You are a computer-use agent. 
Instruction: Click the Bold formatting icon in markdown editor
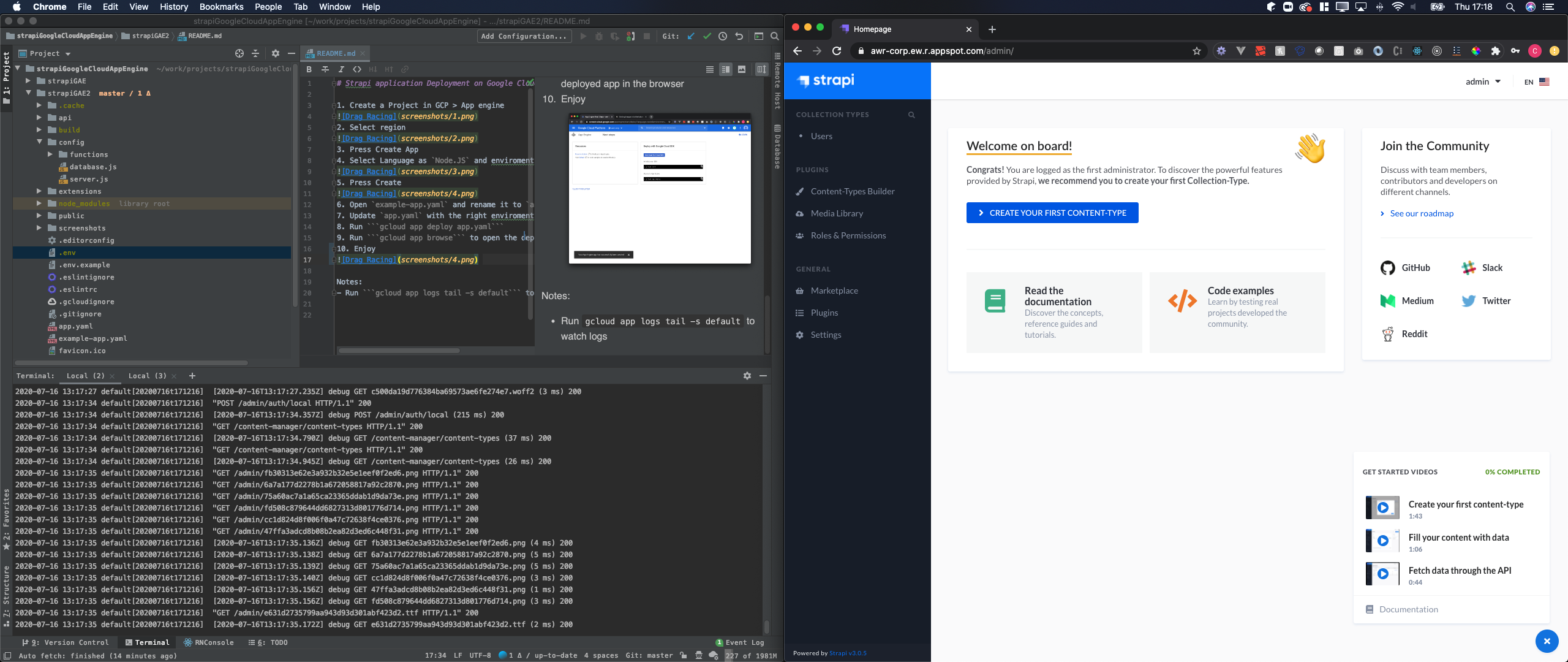pyautogui.click(x=309, y=69)
